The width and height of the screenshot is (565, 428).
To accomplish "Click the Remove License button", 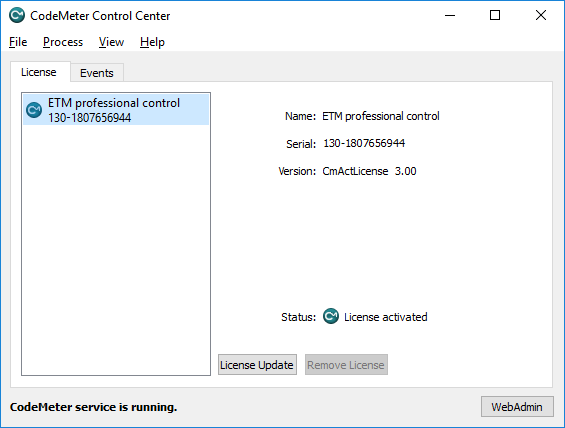I will coord(346,365).
